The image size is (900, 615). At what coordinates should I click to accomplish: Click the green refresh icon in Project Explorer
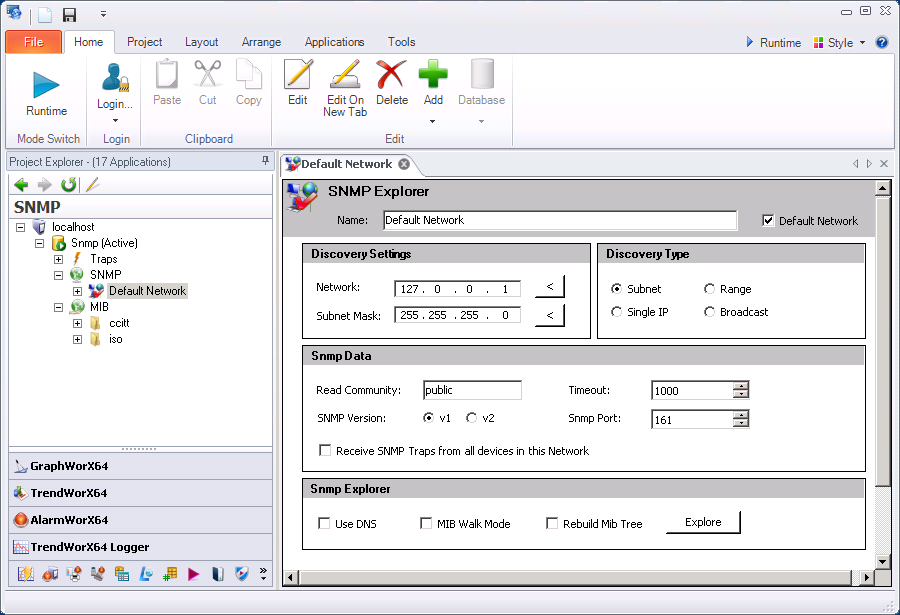click(x=68, y=185)
